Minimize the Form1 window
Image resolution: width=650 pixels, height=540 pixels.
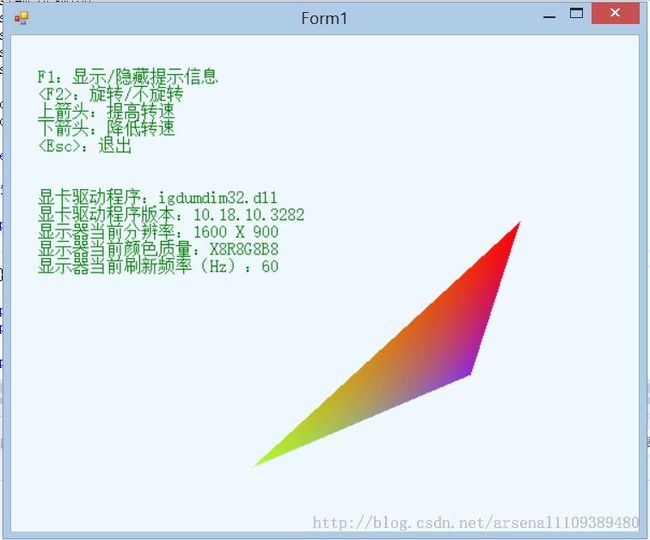pyautogui.click(x=549, y=17)
